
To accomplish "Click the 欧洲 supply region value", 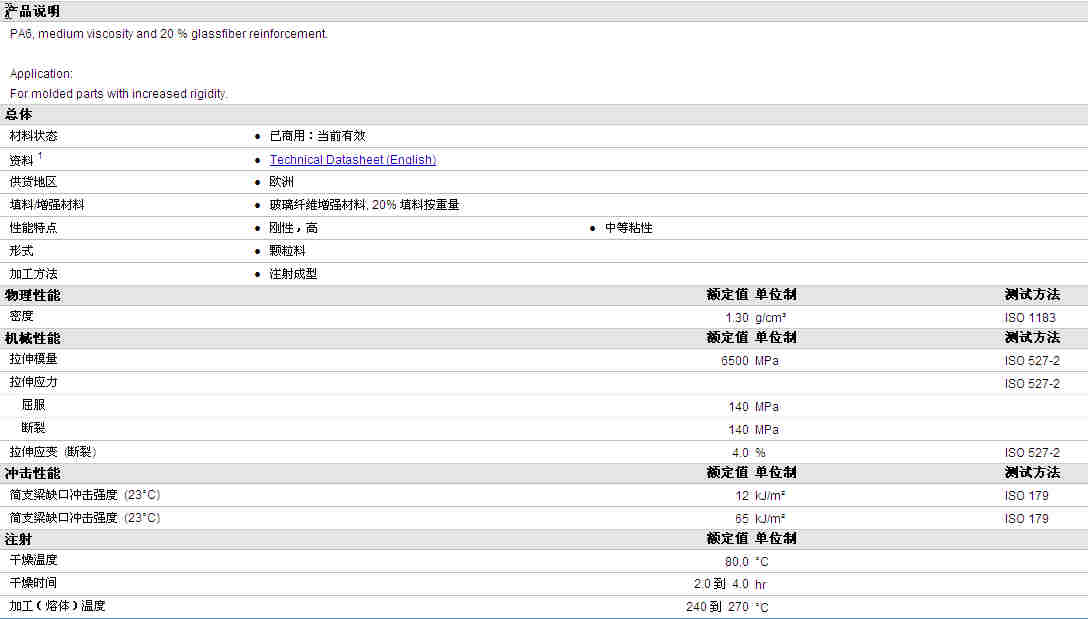I will 281,182.
